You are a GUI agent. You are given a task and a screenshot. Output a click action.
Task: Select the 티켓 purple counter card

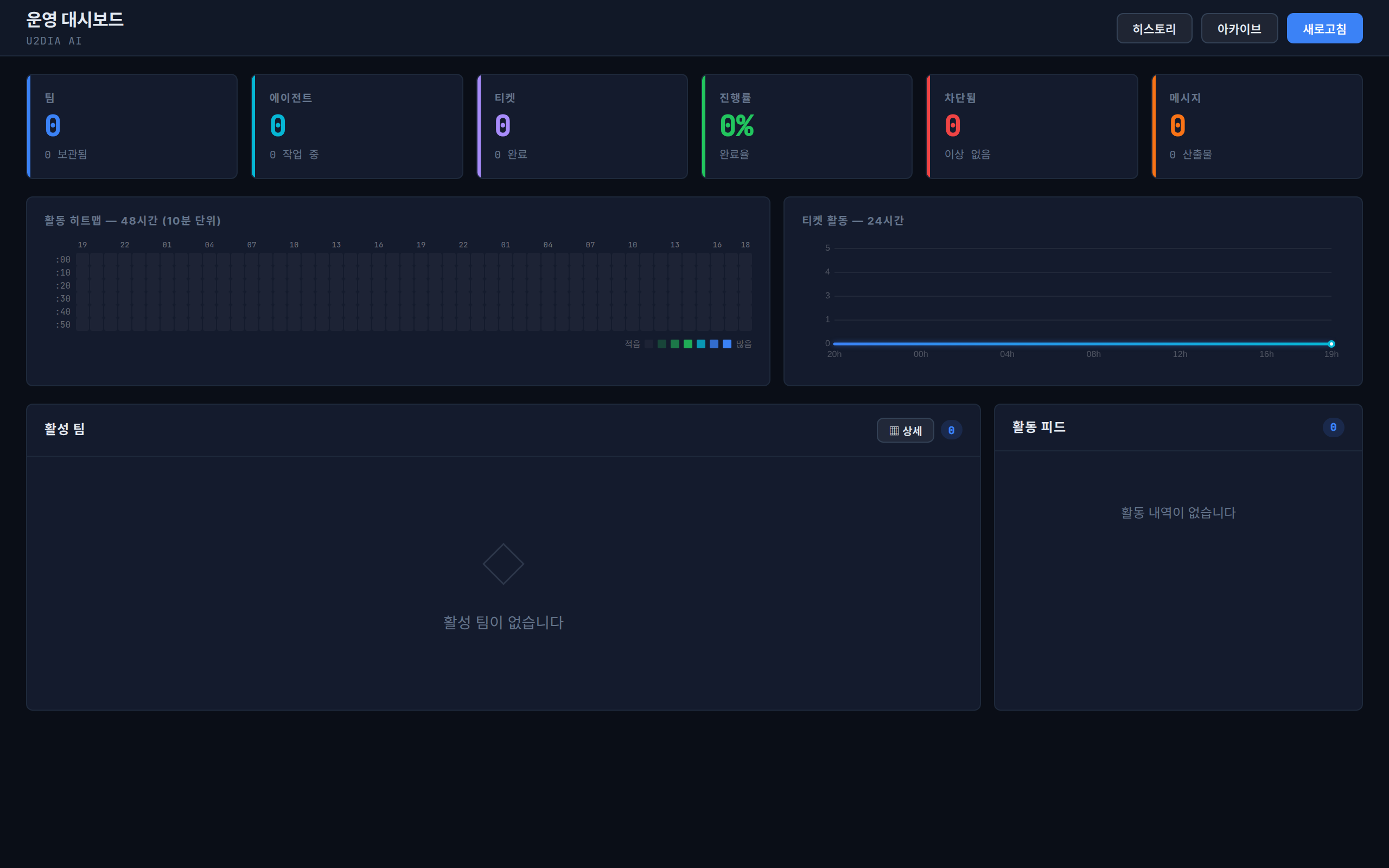pos(503,126)
